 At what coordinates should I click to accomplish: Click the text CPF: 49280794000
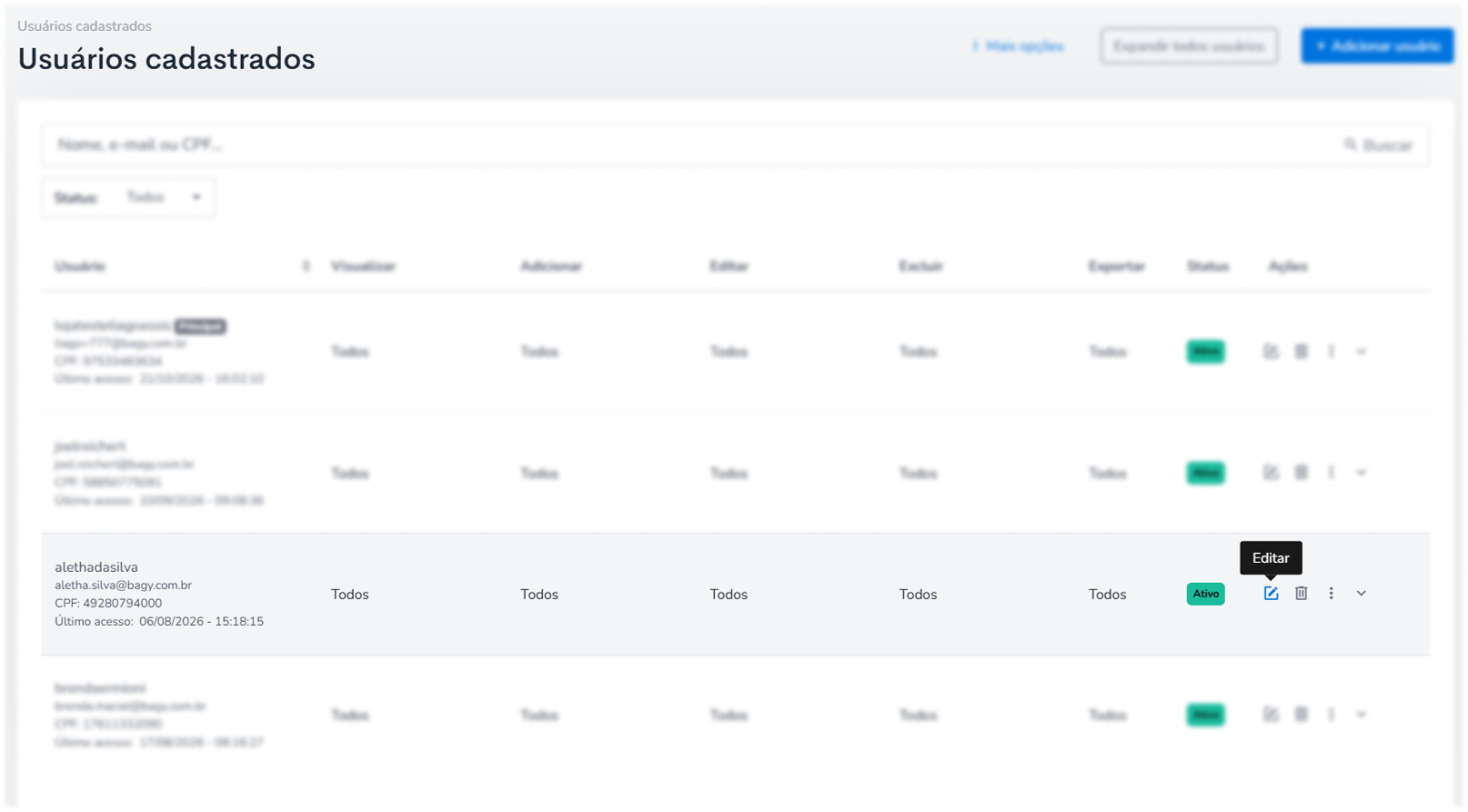[x=108, y=604]
